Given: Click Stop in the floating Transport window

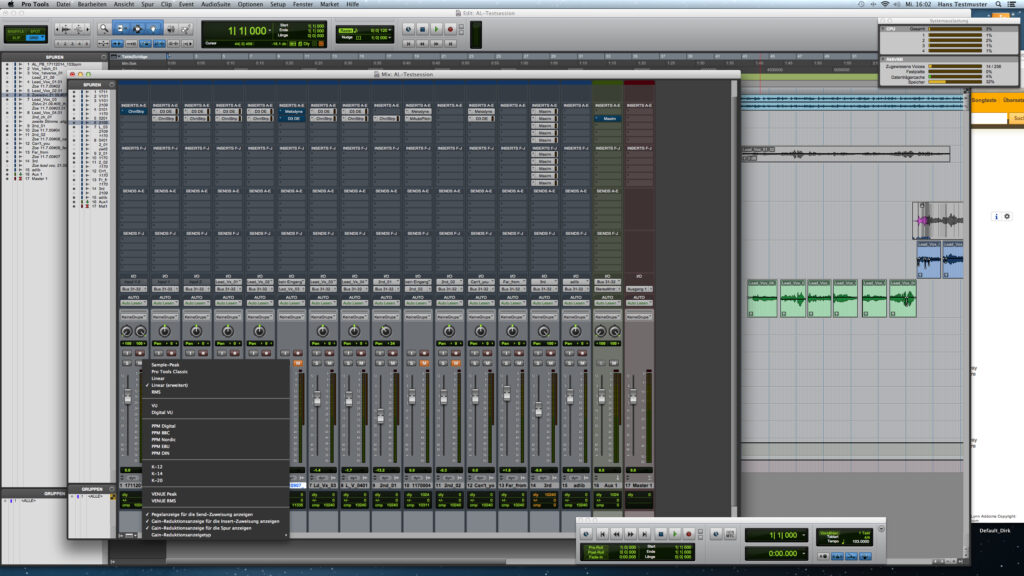Looking at the screenshot, I should (660, 534).
